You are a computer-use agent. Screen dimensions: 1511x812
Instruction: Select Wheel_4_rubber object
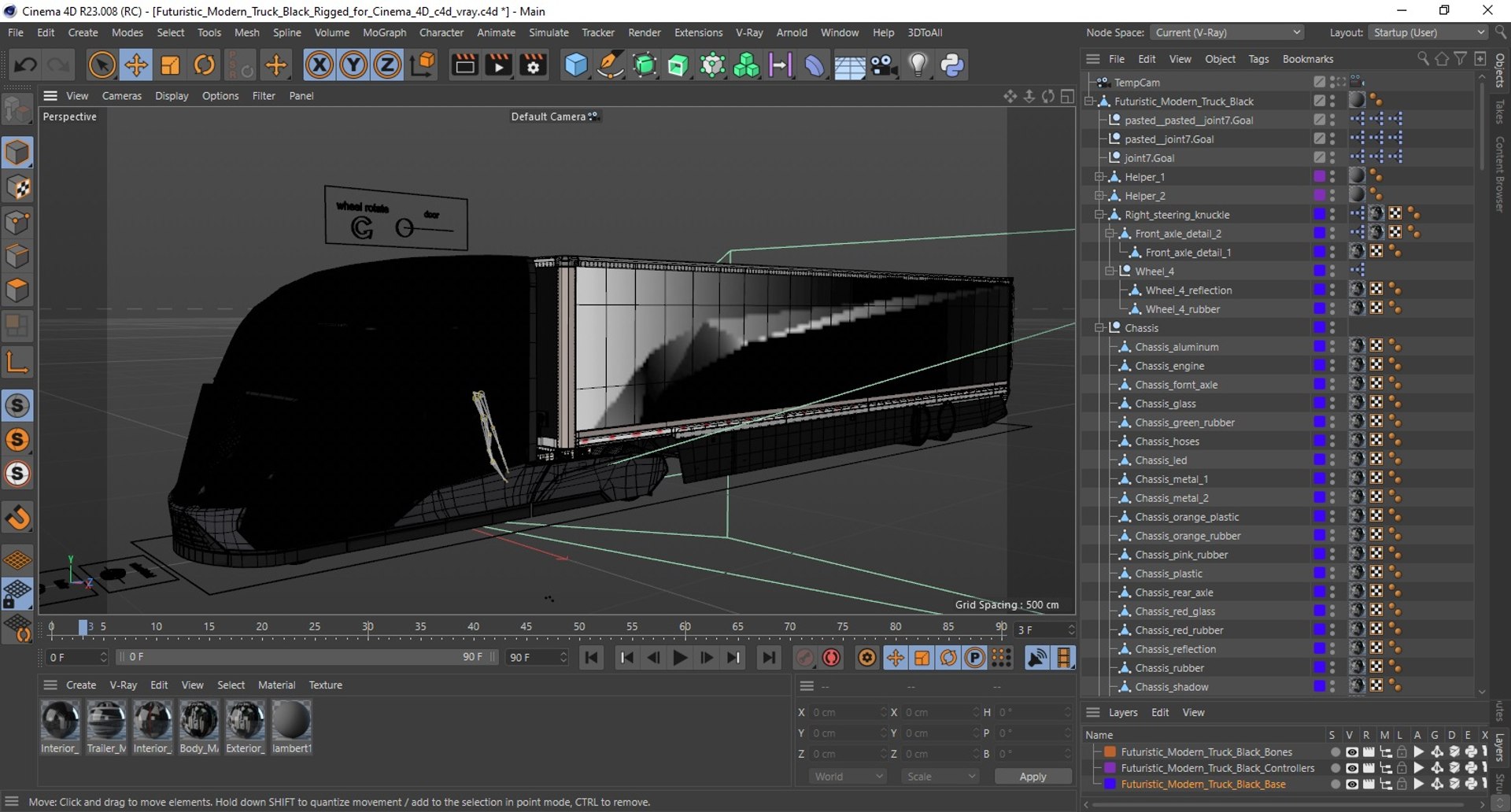(1182, 309)
